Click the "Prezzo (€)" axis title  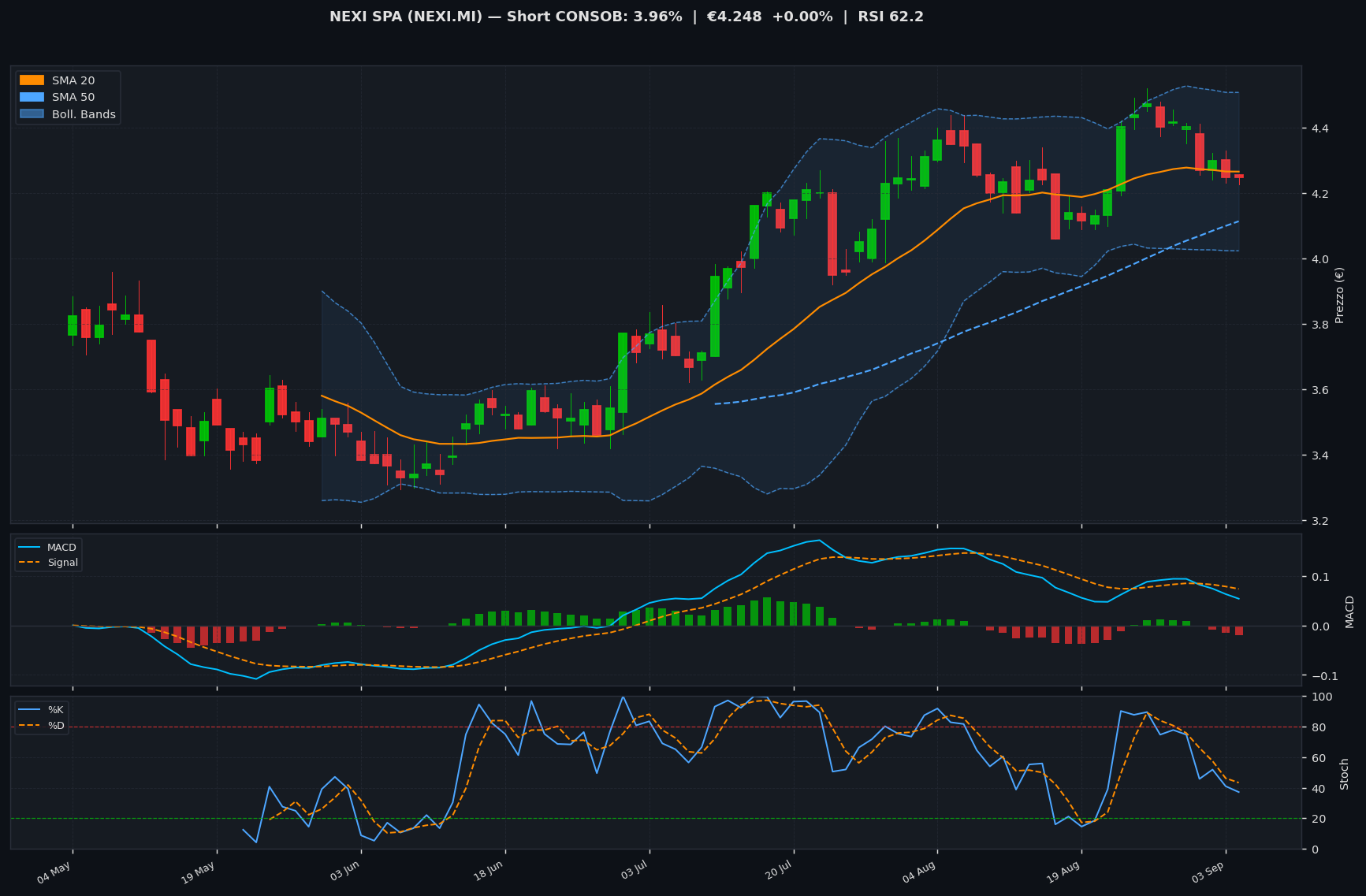coord(1339,295)
